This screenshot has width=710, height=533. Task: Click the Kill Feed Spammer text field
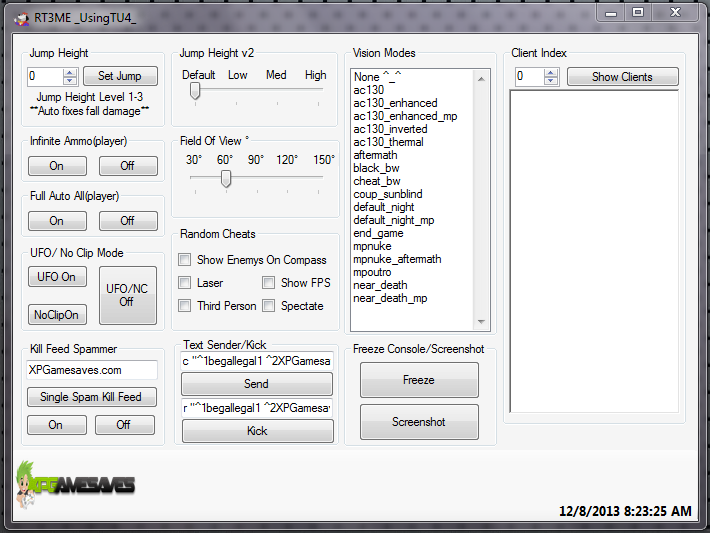92,370
